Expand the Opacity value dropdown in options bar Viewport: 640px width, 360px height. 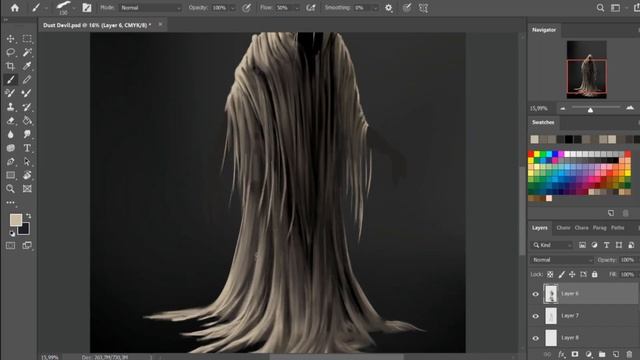point(233,8)
